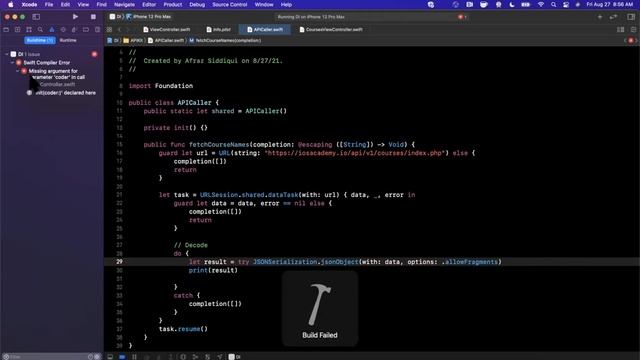640x360 pixels.
Task: Open the DI scheme selector
Action: 116,17
